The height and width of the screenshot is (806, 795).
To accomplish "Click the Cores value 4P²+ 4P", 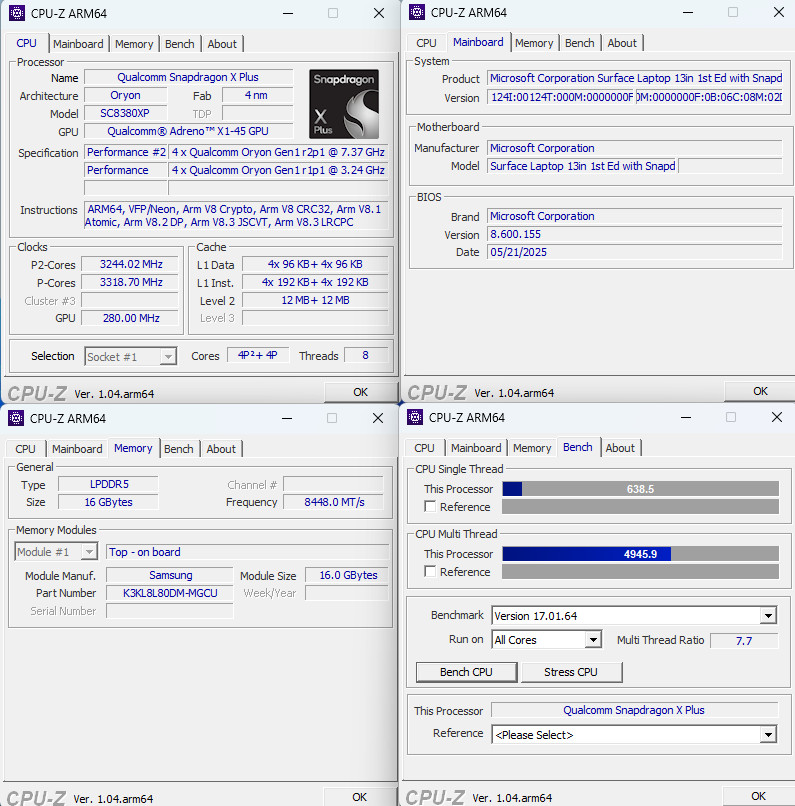I will click(x=258, y=355).
